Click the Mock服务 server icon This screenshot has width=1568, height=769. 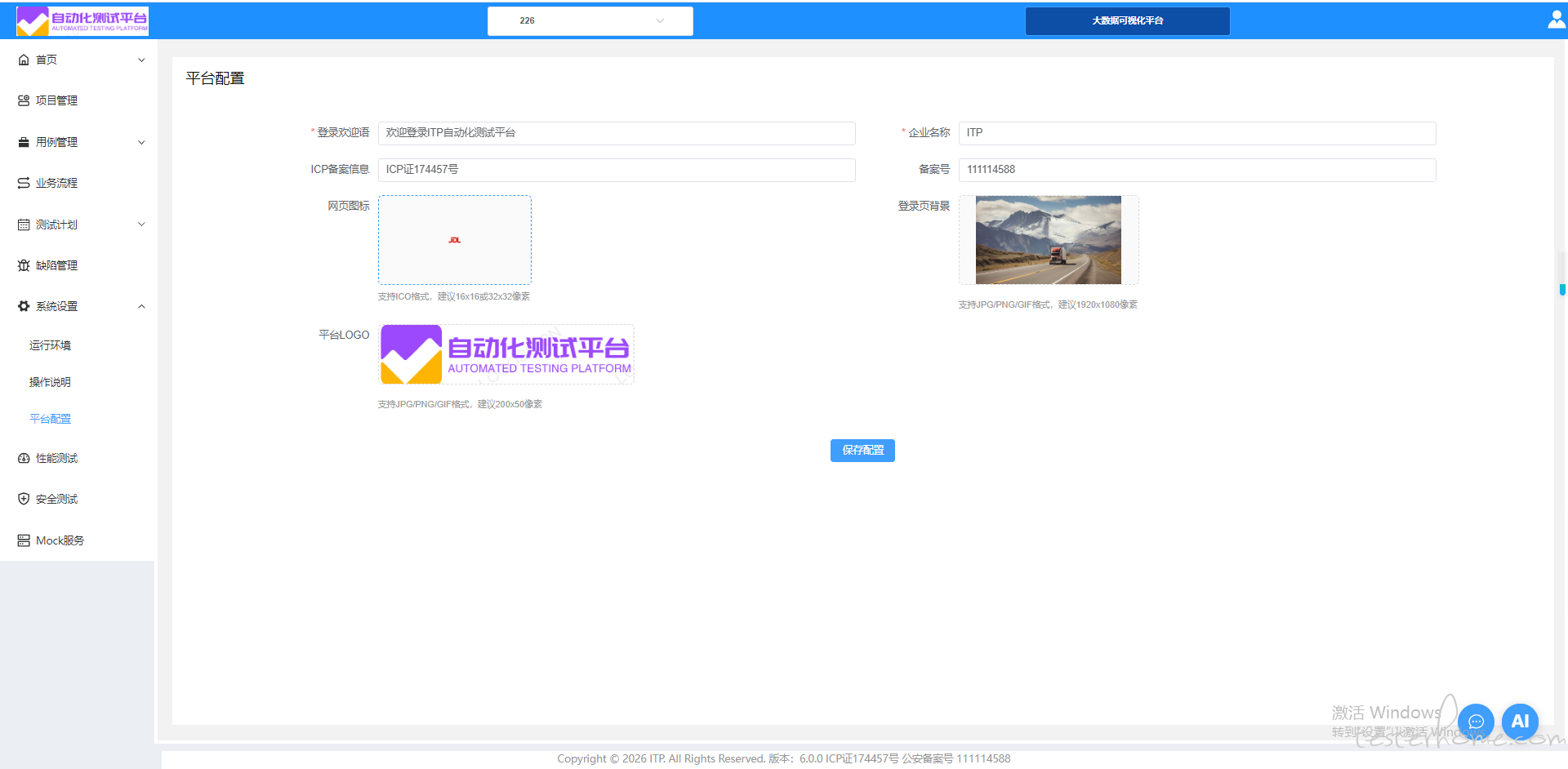[x=24, y=540]
